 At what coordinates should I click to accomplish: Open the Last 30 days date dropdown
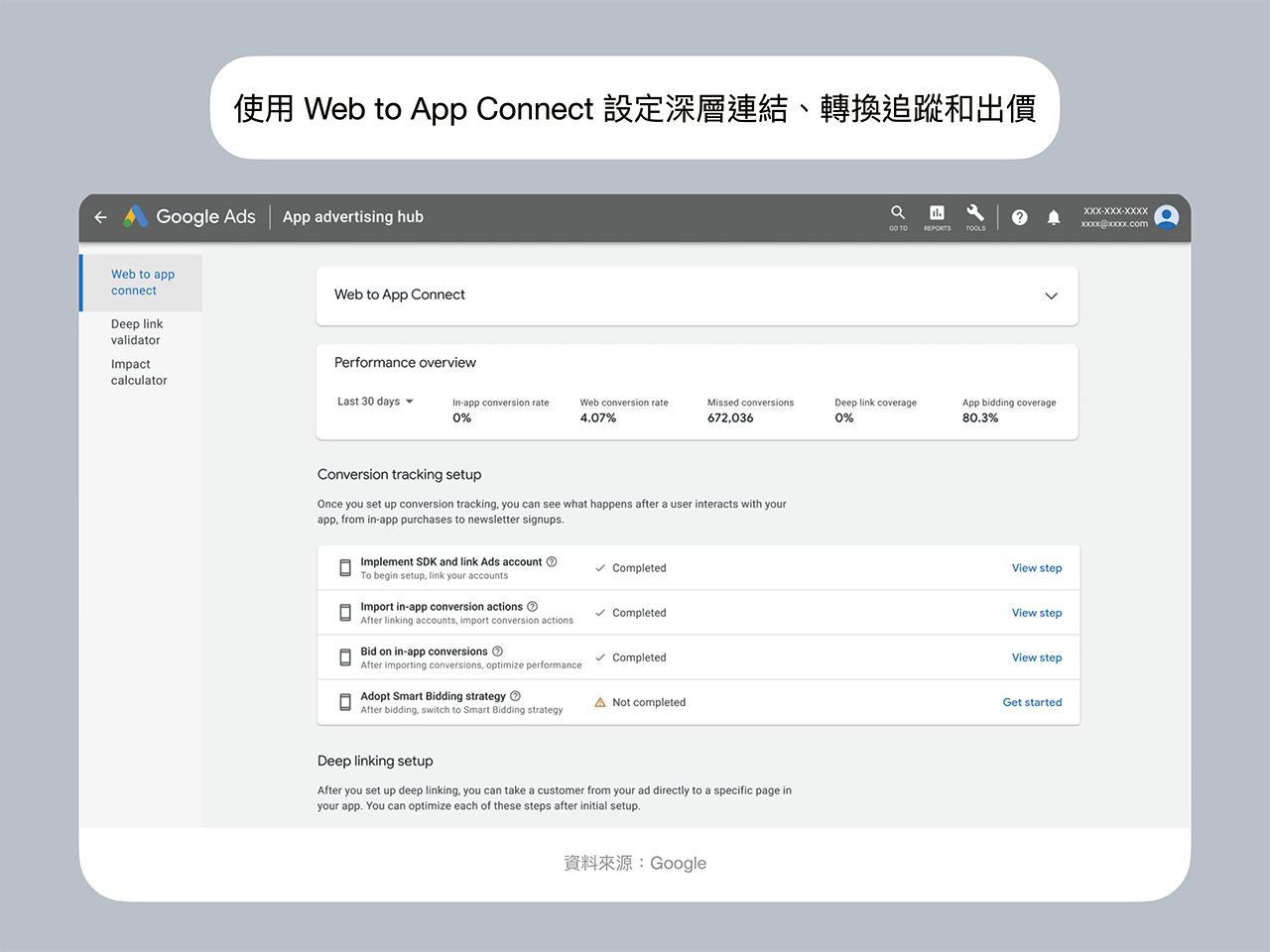point(375,402)
